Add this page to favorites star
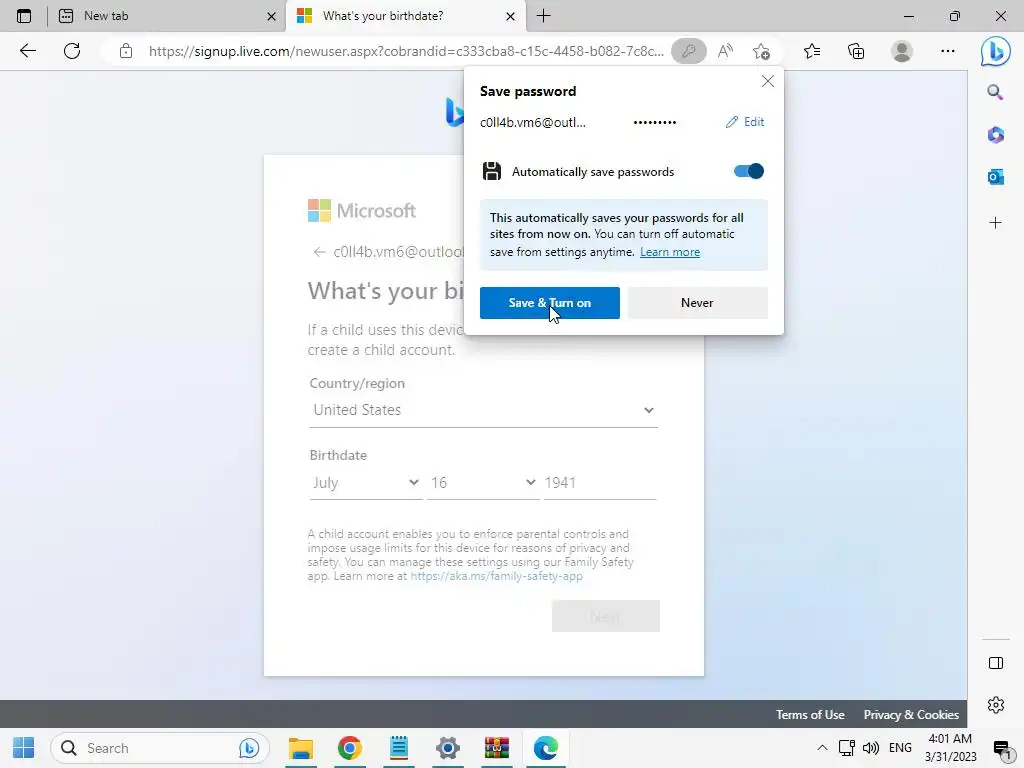 (761, 51)
